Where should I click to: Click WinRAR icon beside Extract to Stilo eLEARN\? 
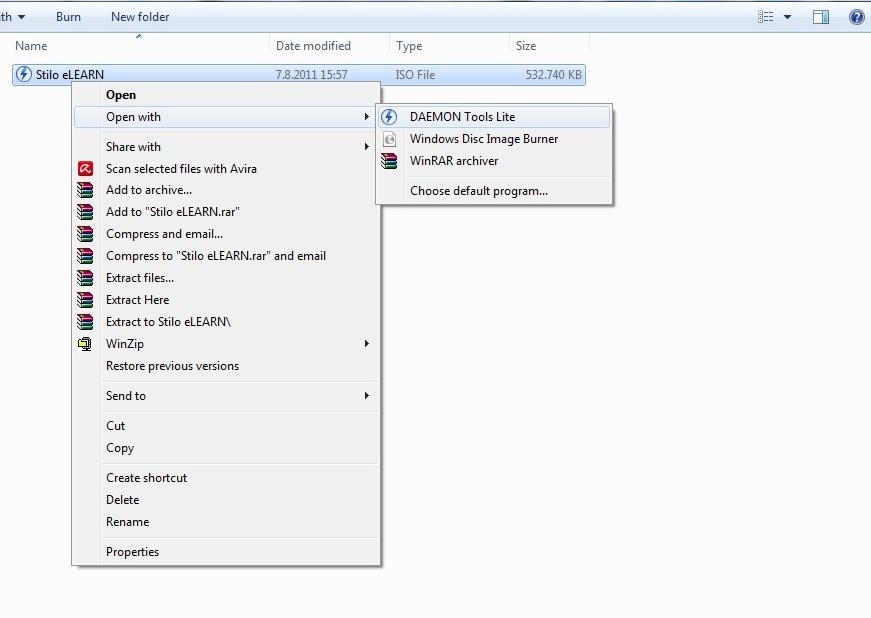85,321
